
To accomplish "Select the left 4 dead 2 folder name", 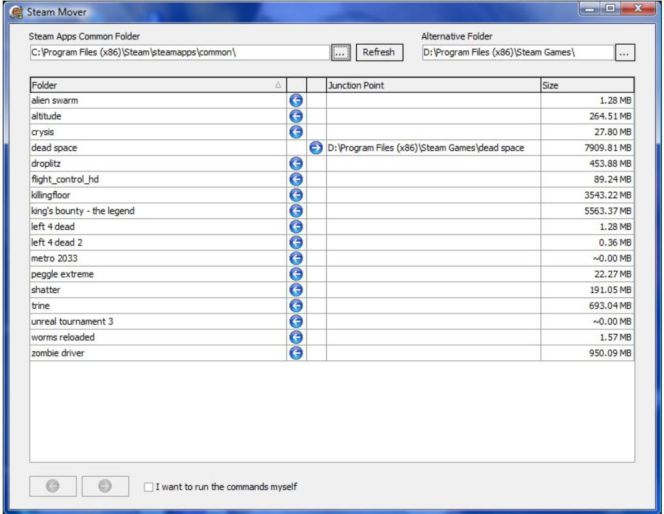I will (x=57, y=242).
